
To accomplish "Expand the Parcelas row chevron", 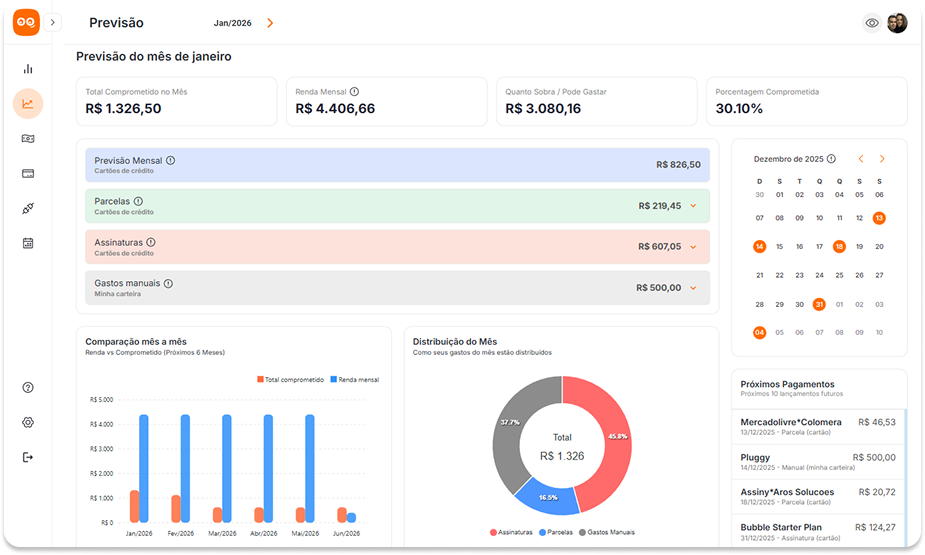I will tap(692, 206).
